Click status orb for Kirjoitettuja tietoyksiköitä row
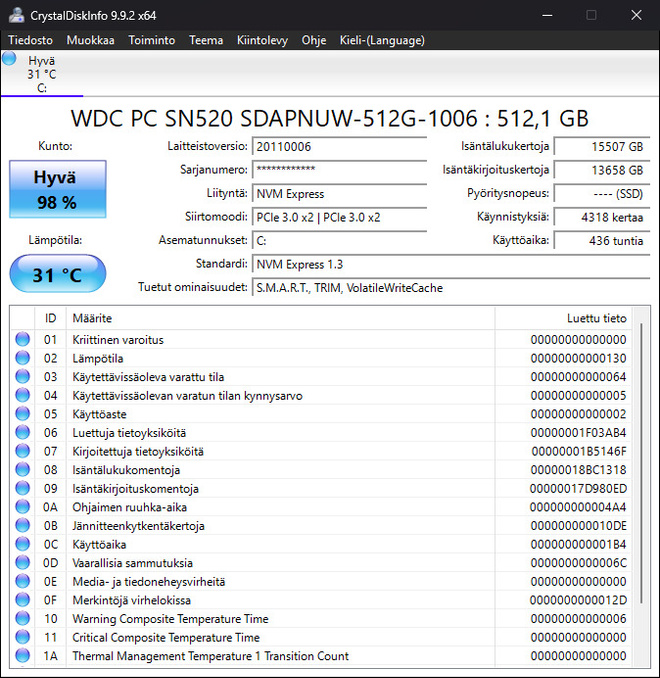The height and width of the screenshot is (678, 660). (22, 451)
